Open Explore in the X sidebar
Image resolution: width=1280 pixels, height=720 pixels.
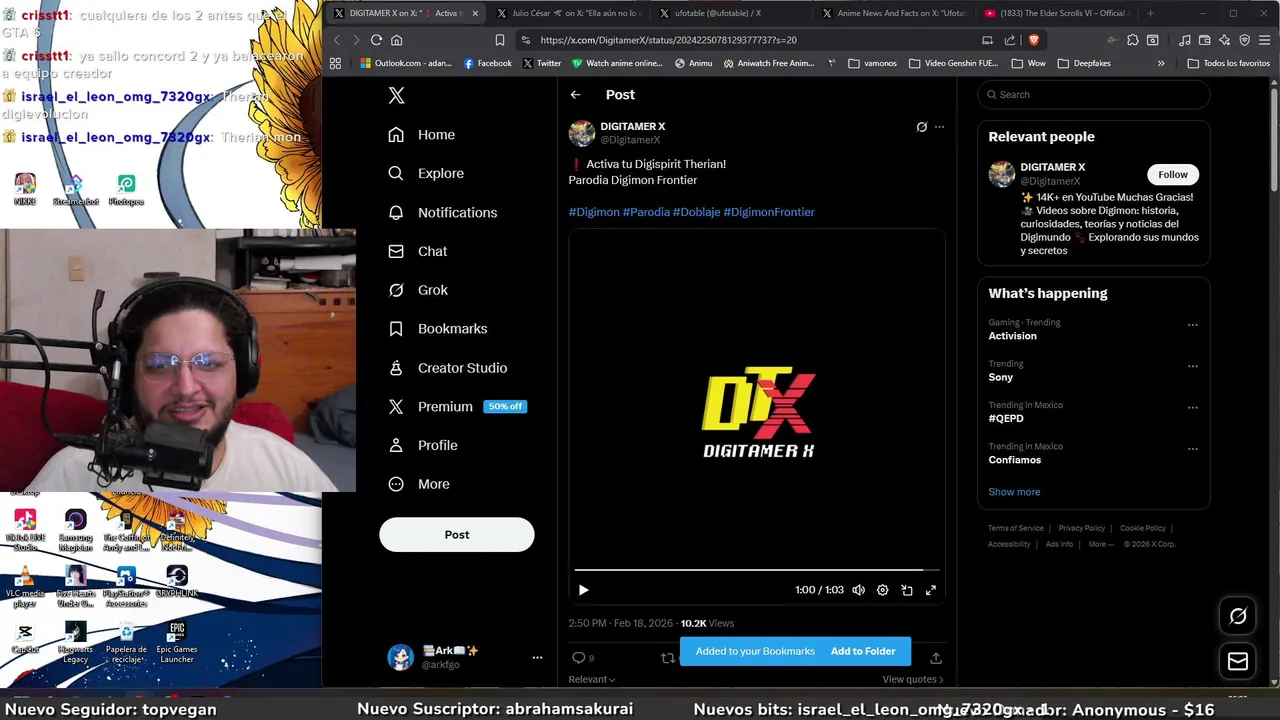426,173
